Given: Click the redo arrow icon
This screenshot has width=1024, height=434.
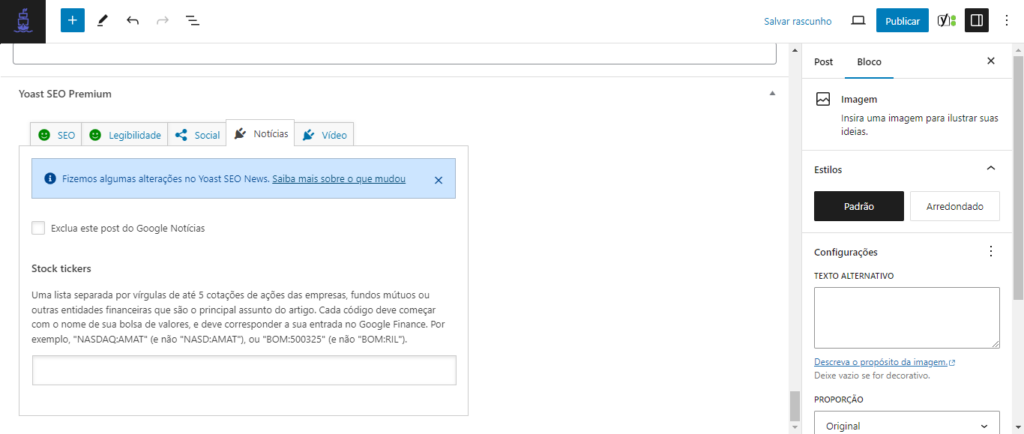Looking at the screenshot, I should [x=163, y=21].
